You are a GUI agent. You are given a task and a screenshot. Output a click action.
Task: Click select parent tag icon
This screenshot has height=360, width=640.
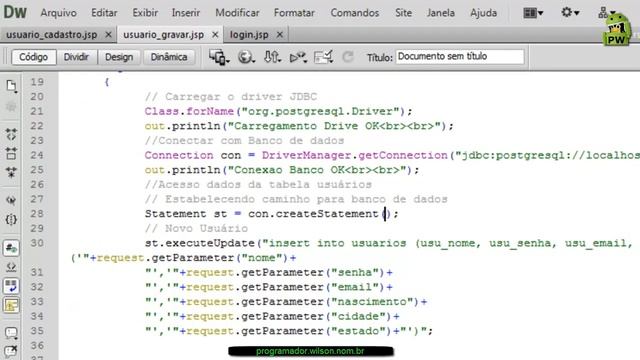pyautogui.click(x=11, y=200)
